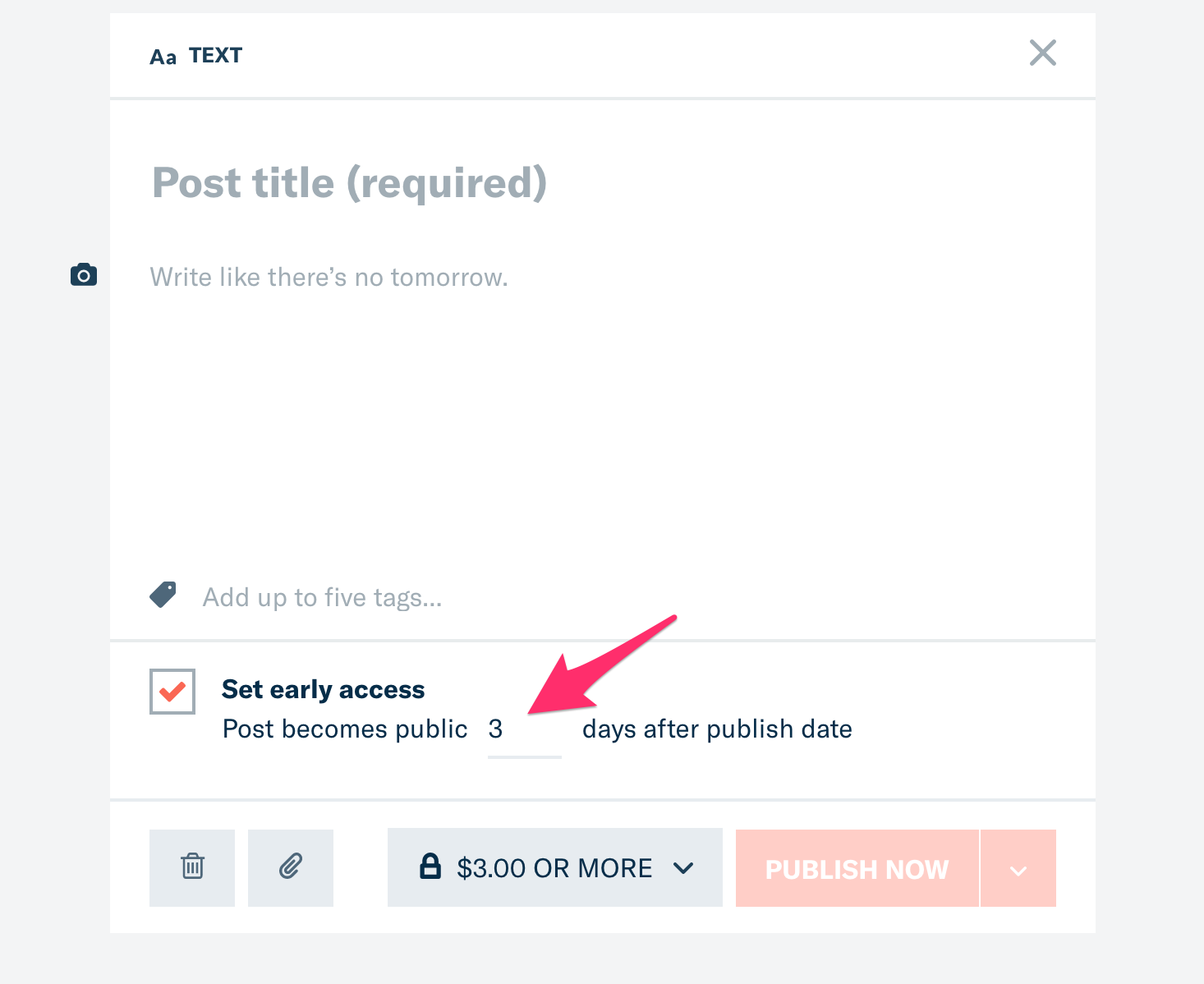Click the days number field showing 3
This screenshot has height=984, width=1204.
pos(524,729)
